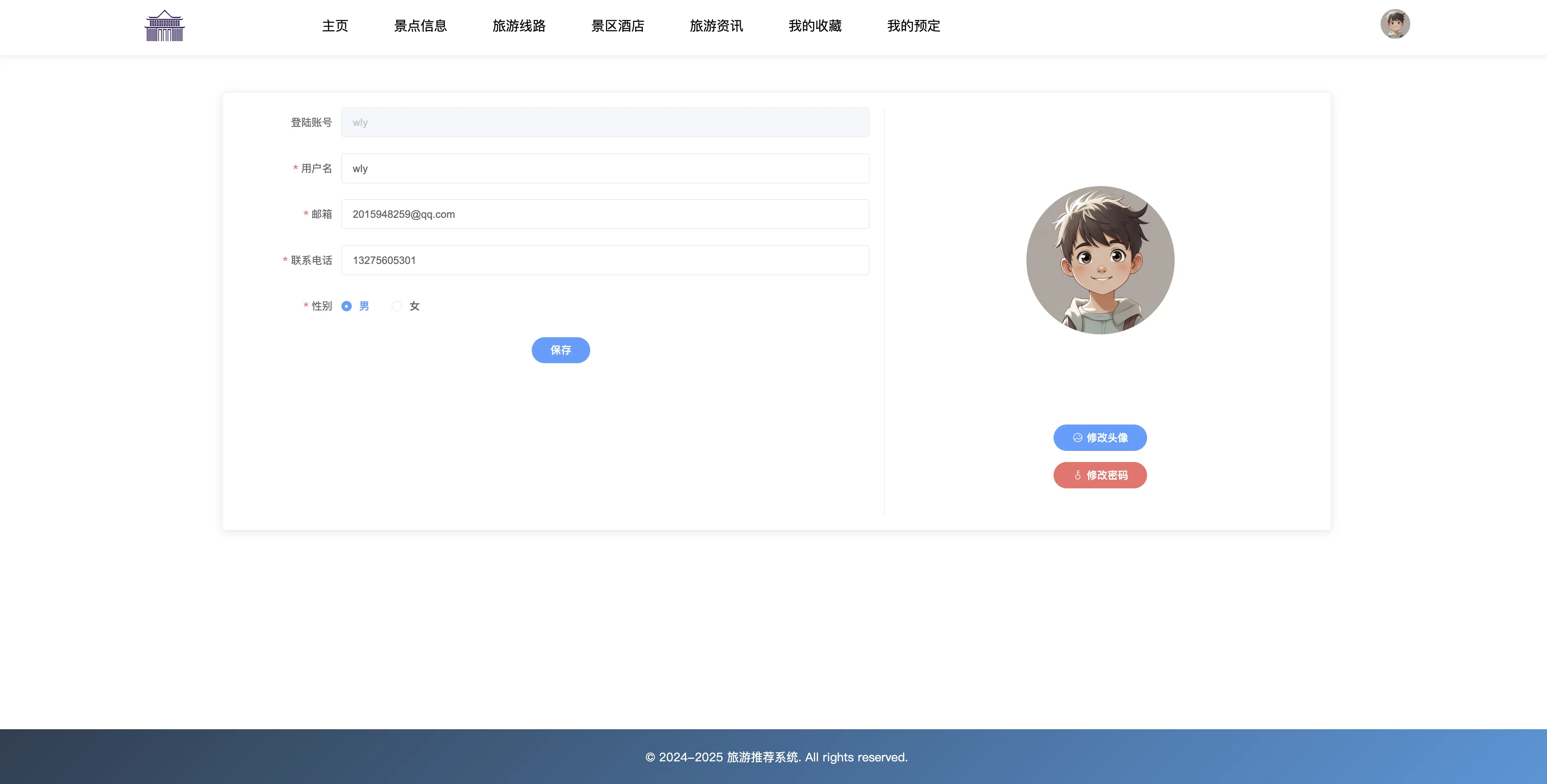Go to the 主页 menu item

point(335,26)
